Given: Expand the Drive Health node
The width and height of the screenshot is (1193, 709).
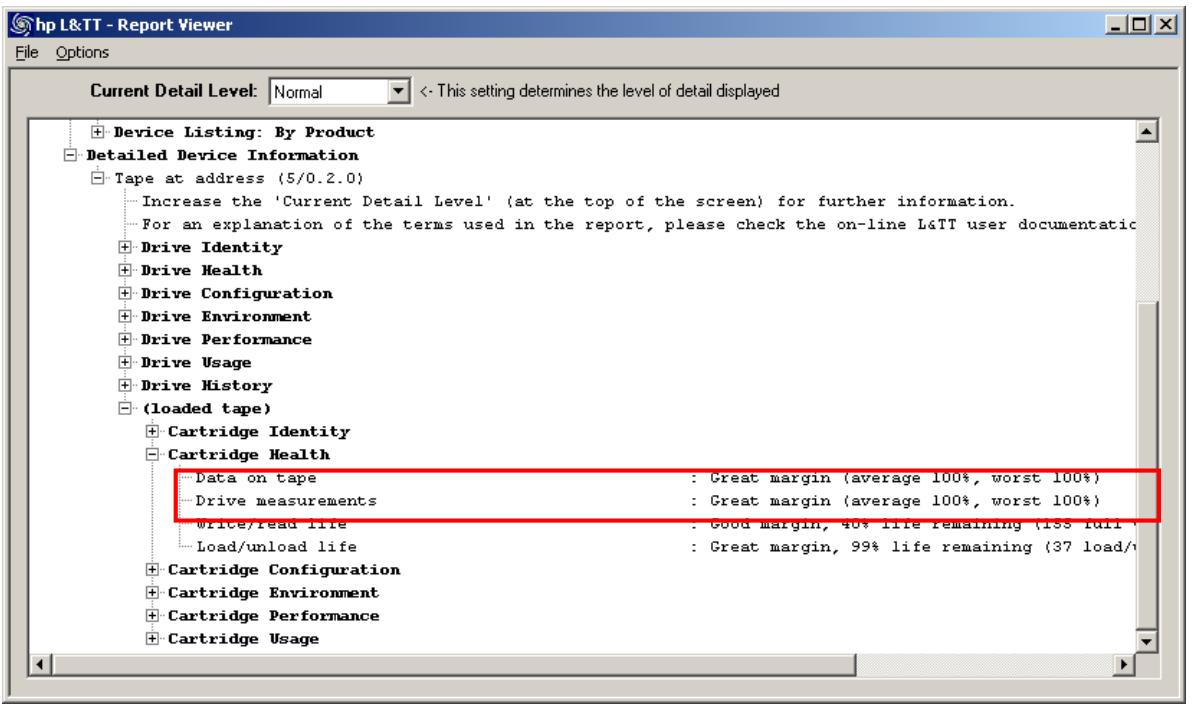Looking at the screenshot, I should [x=125, y=269].
